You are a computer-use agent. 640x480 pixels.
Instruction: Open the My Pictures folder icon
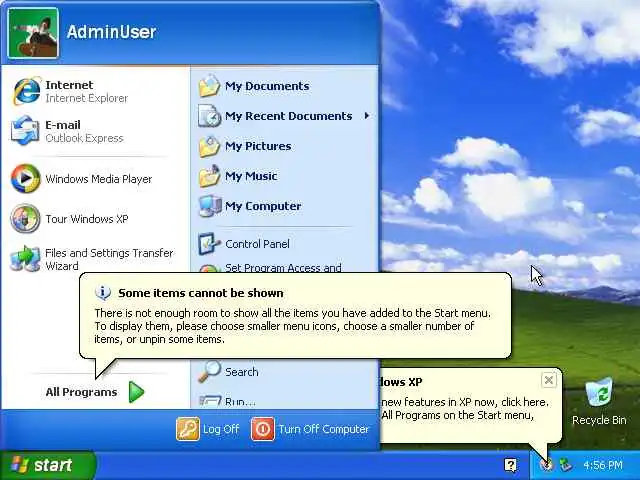209,146
